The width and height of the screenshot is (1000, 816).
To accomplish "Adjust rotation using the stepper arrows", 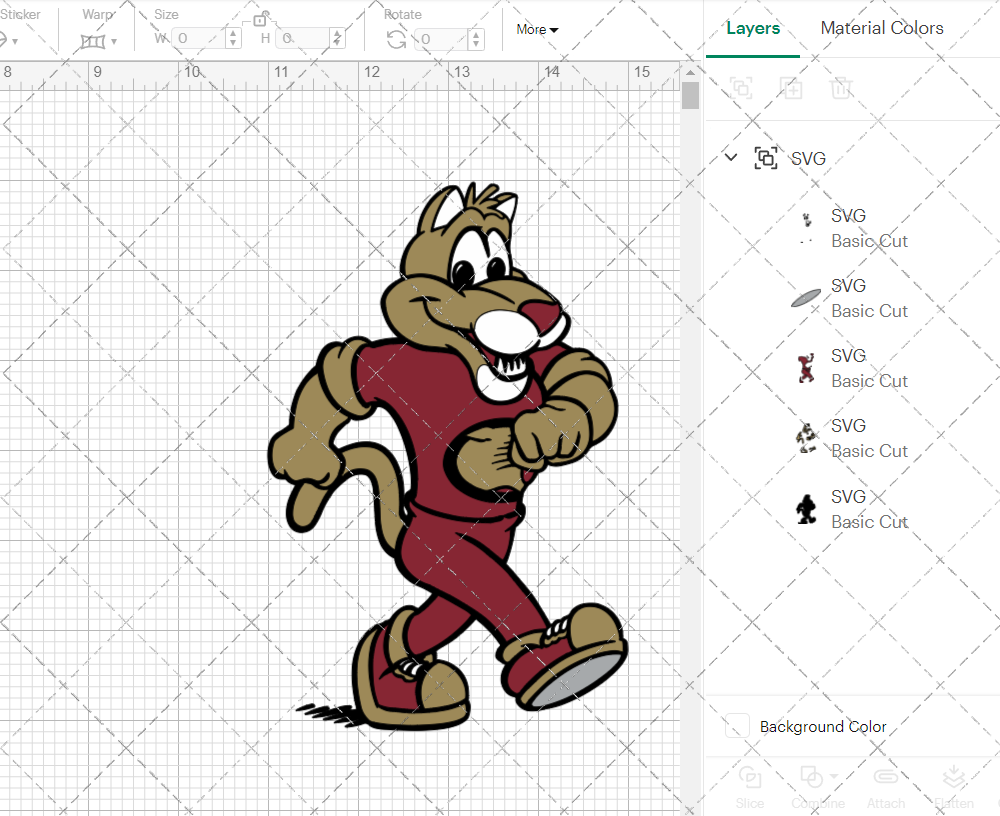I will (476, 39).
